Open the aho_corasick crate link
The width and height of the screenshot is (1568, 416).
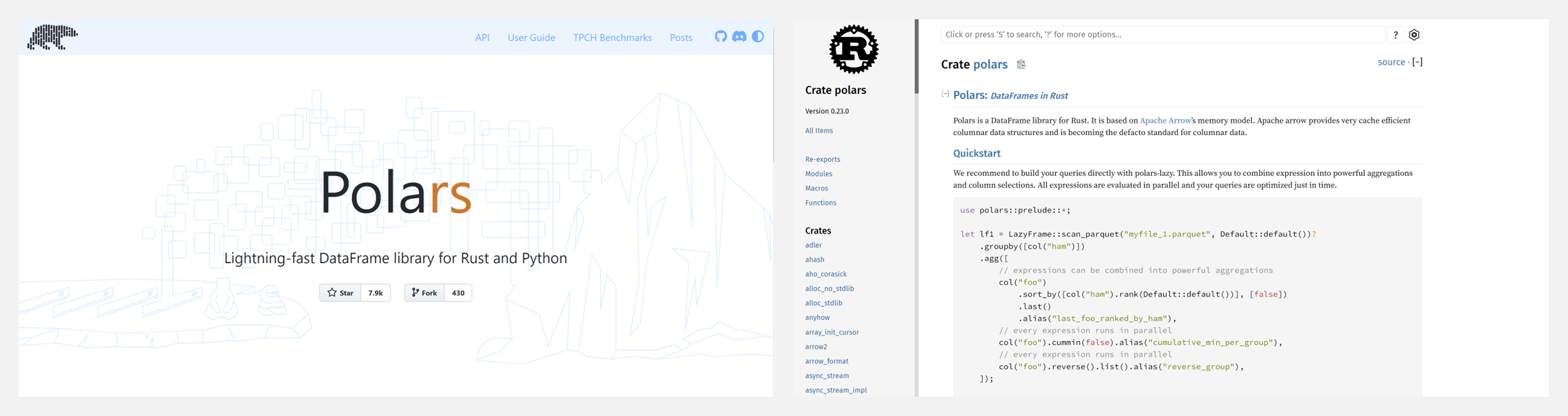coord(825,274)
